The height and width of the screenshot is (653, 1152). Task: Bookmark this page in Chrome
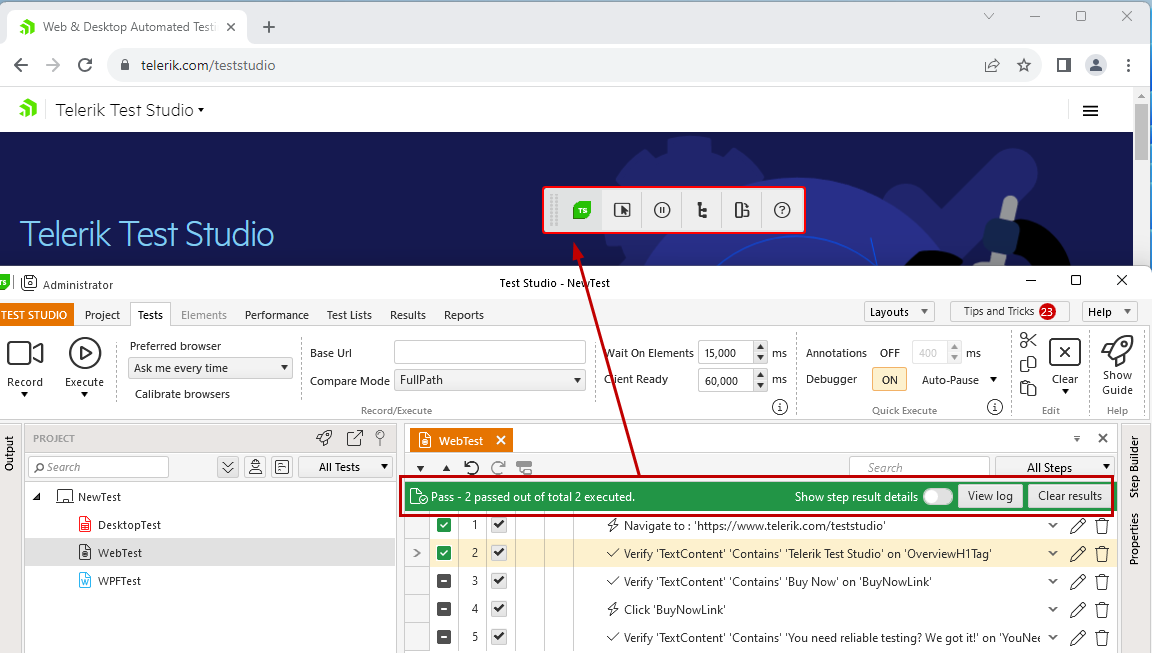tap(1023, 65)
